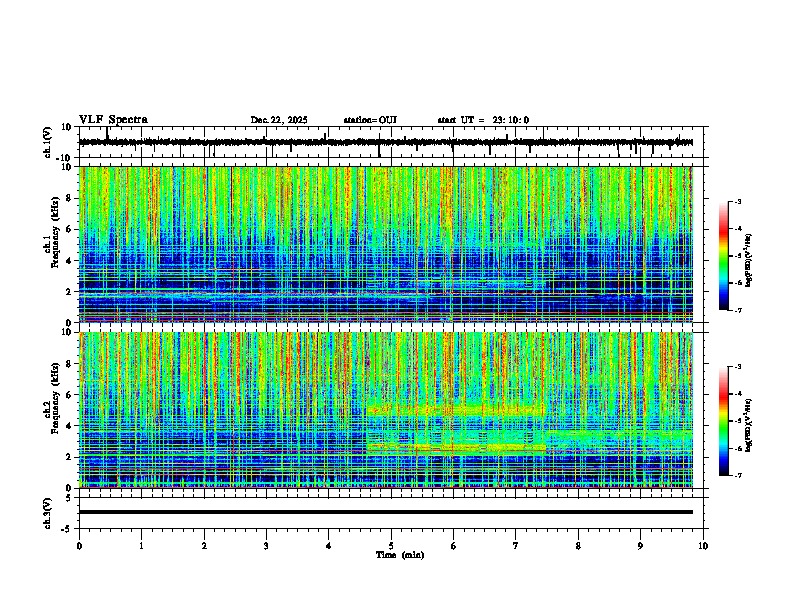Click the "Time (min)" axis title
The width and height of the screenshot is (792, 612).
(400, 555)
